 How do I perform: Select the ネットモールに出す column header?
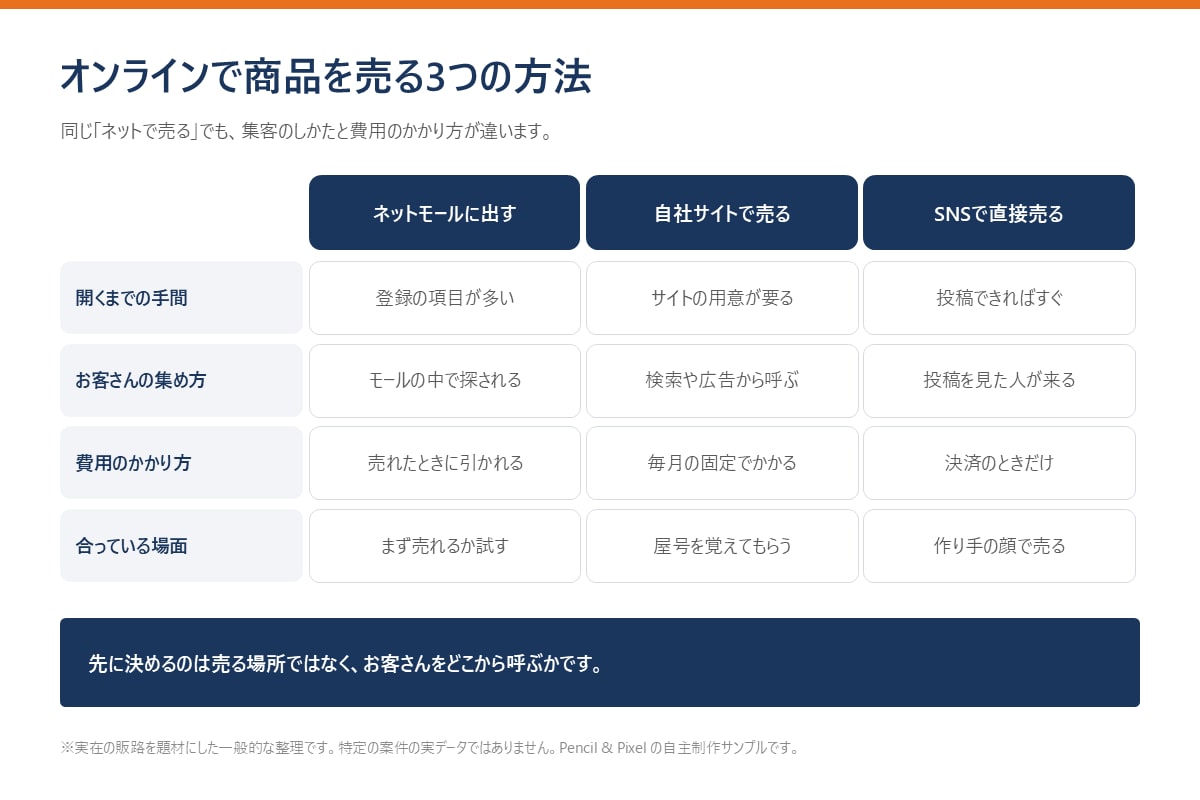444,213
